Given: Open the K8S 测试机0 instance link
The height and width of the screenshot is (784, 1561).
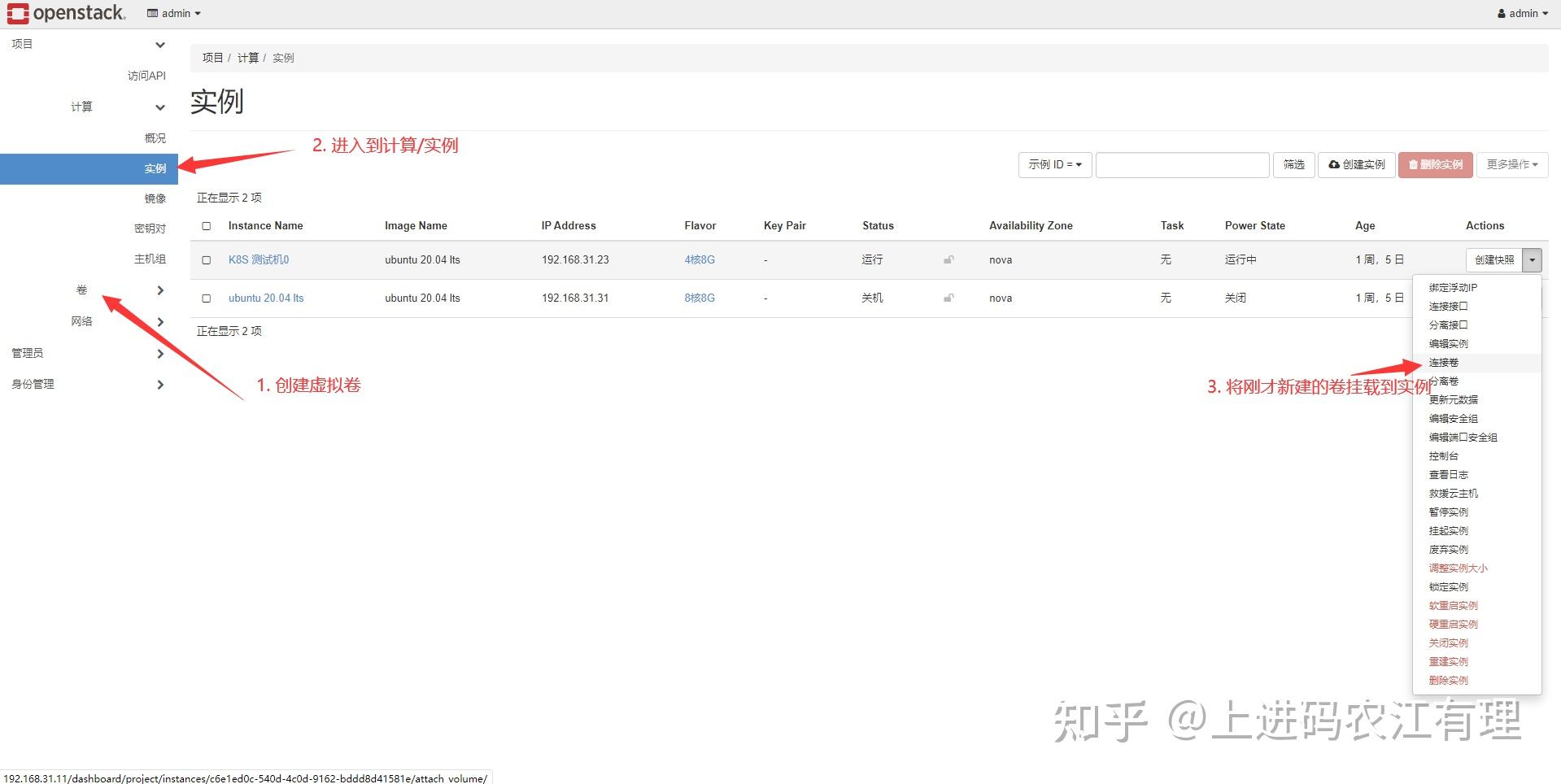Looking at the screenshot, I should point(259,259).
